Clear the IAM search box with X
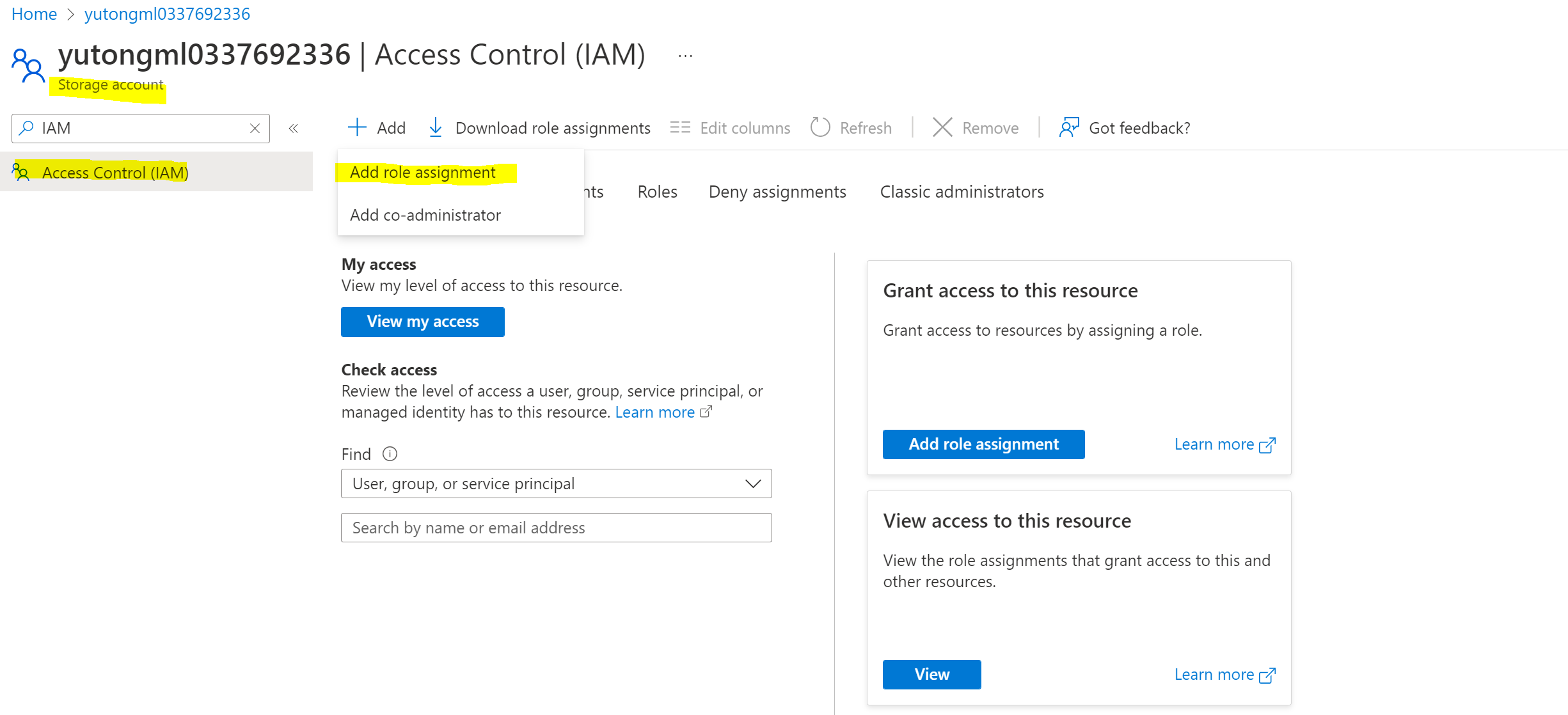The image size is (1568, 715). coord(255,128)
